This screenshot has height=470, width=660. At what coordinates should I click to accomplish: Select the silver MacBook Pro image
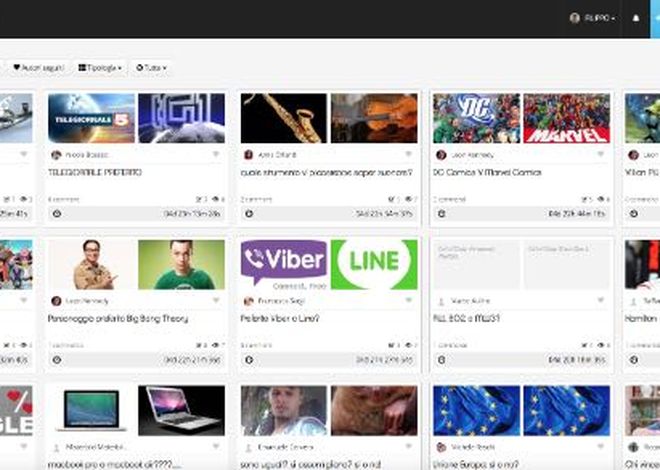pyautogui.click(x=91, y=410)
